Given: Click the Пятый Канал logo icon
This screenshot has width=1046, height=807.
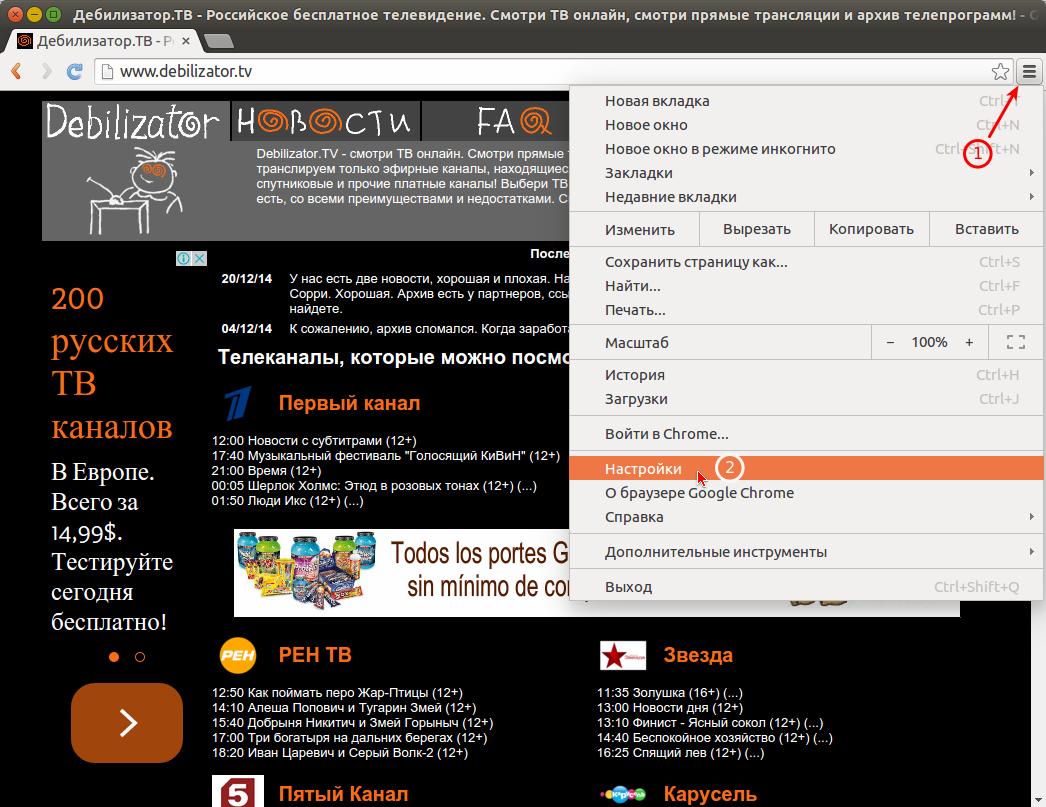Looking at the screenshot, I should [237, 792].
